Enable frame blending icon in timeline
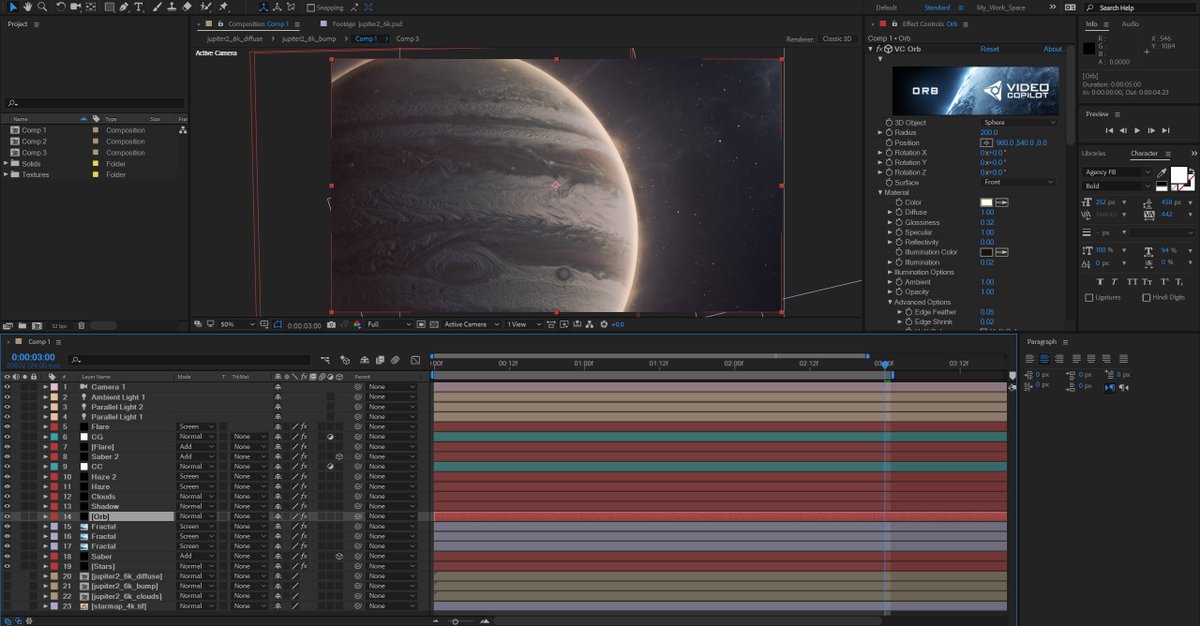The width and height of the screenshot is (1200, 626). click(381, 360)
